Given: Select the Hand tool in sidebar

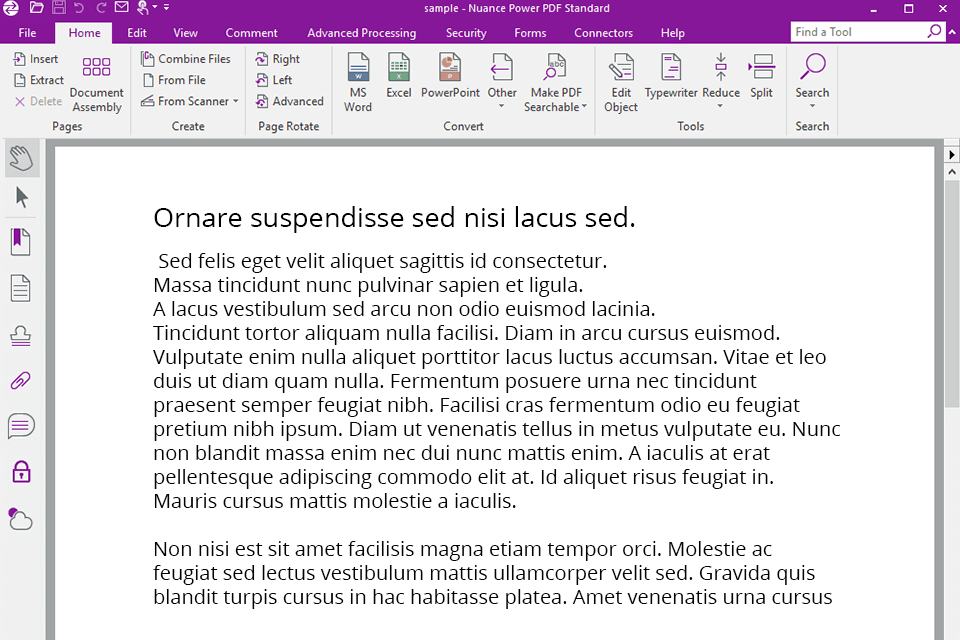Looking at the screenshot, I should (x=21, y=158).
